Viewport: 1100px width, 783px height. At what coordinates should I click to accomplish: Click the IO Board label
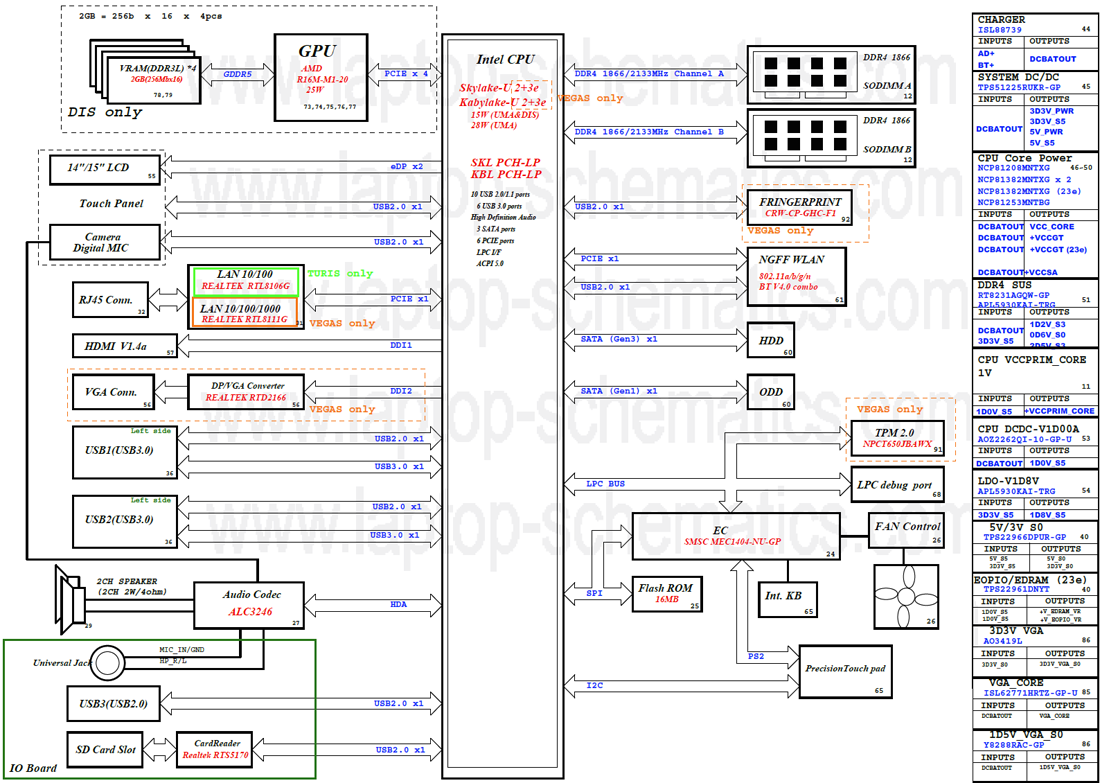(32, 768)
